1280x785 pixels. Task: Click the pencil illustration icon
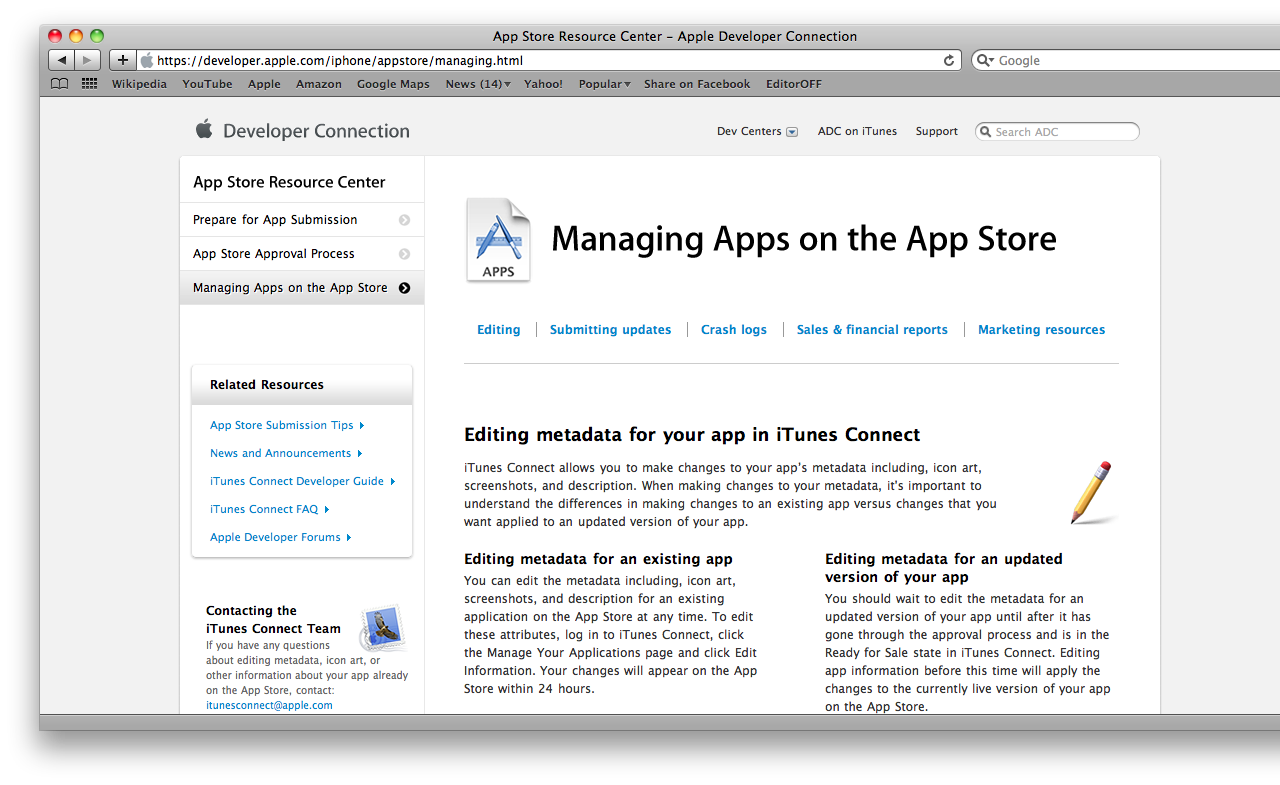coord(1091,492)
